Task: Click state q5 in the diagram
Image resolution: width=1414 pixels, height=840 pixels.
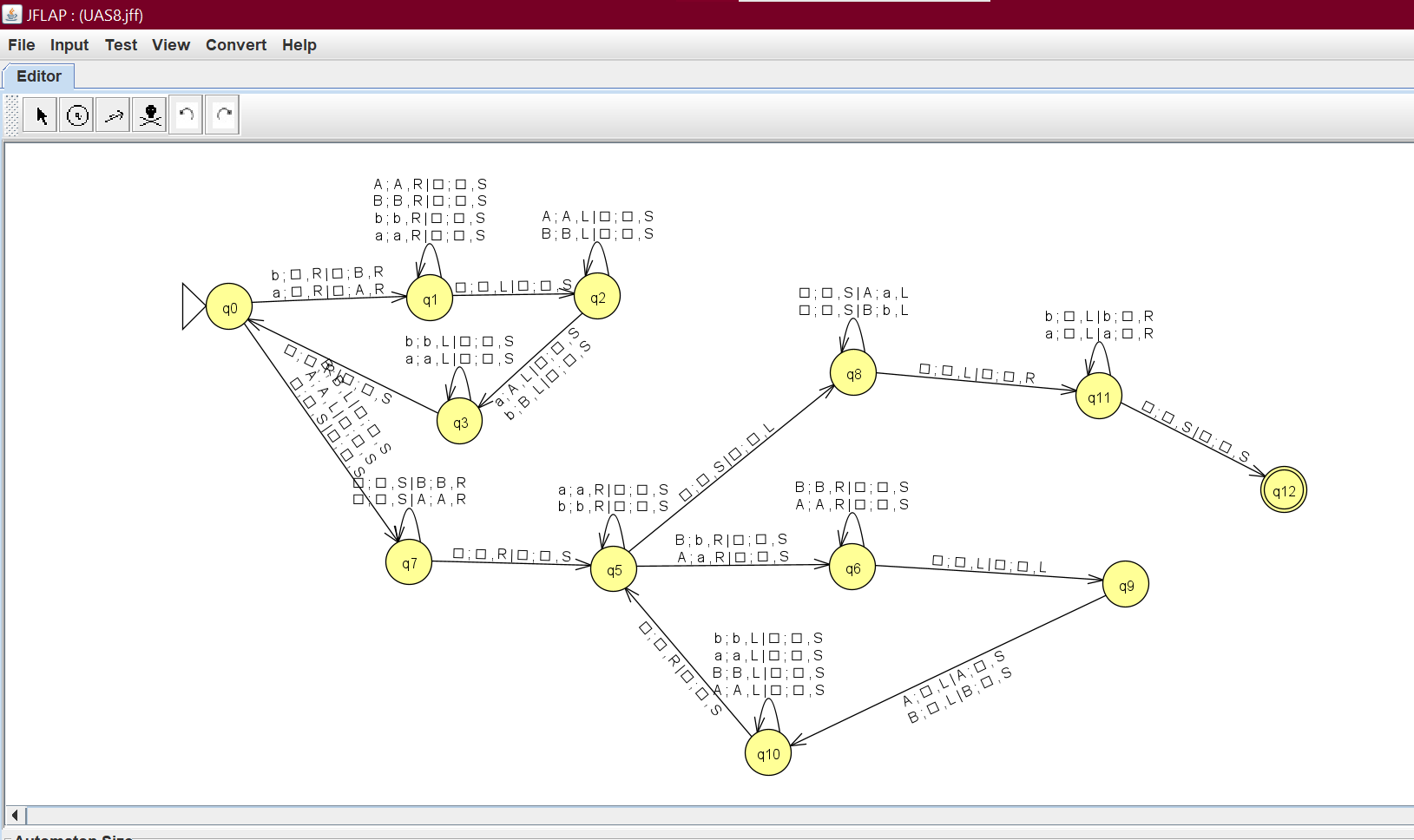Action: 614,569
